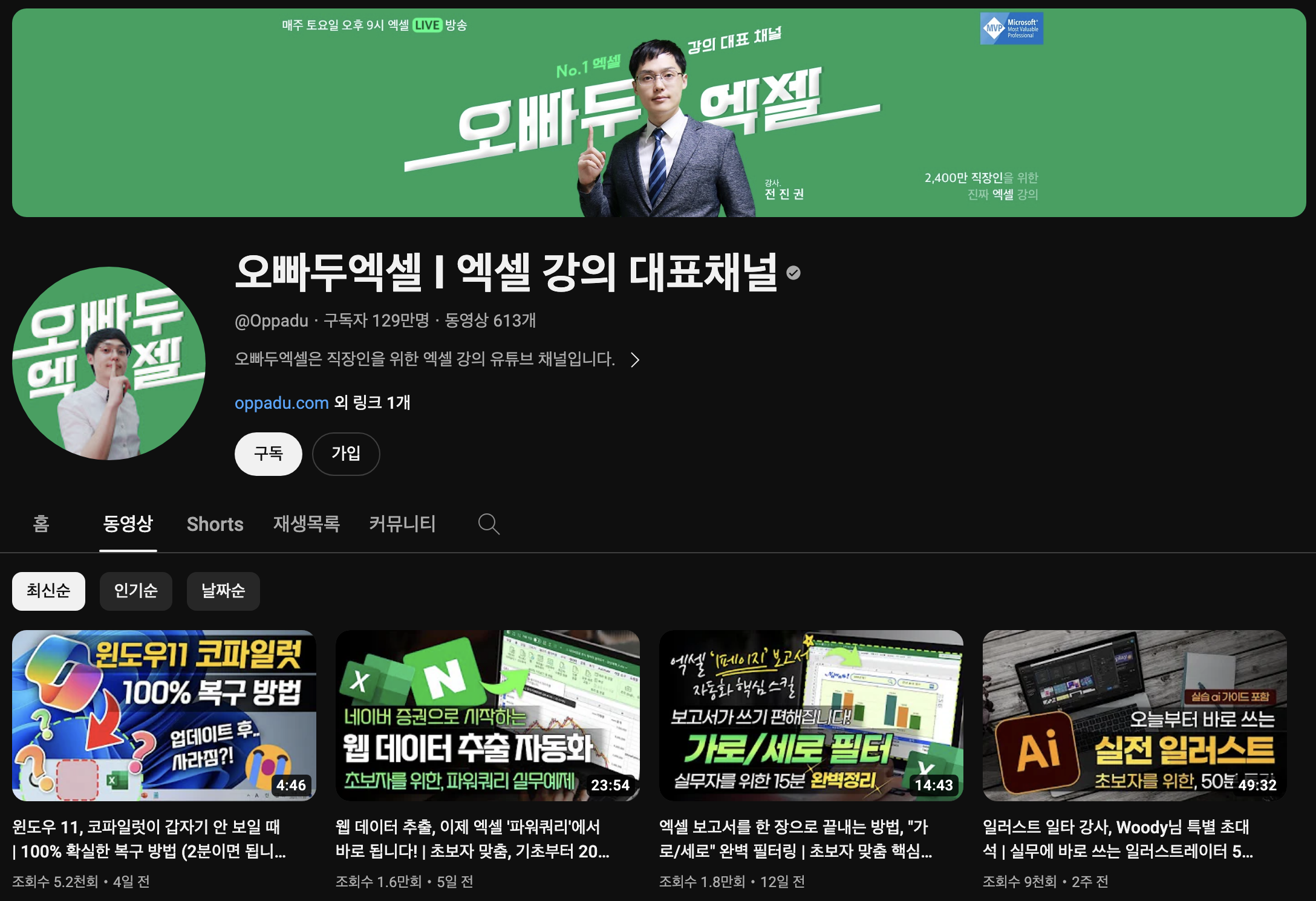Select the 최신순 sort chip
The height and width of the screenshot is (901, 1316).
point(48,591)
